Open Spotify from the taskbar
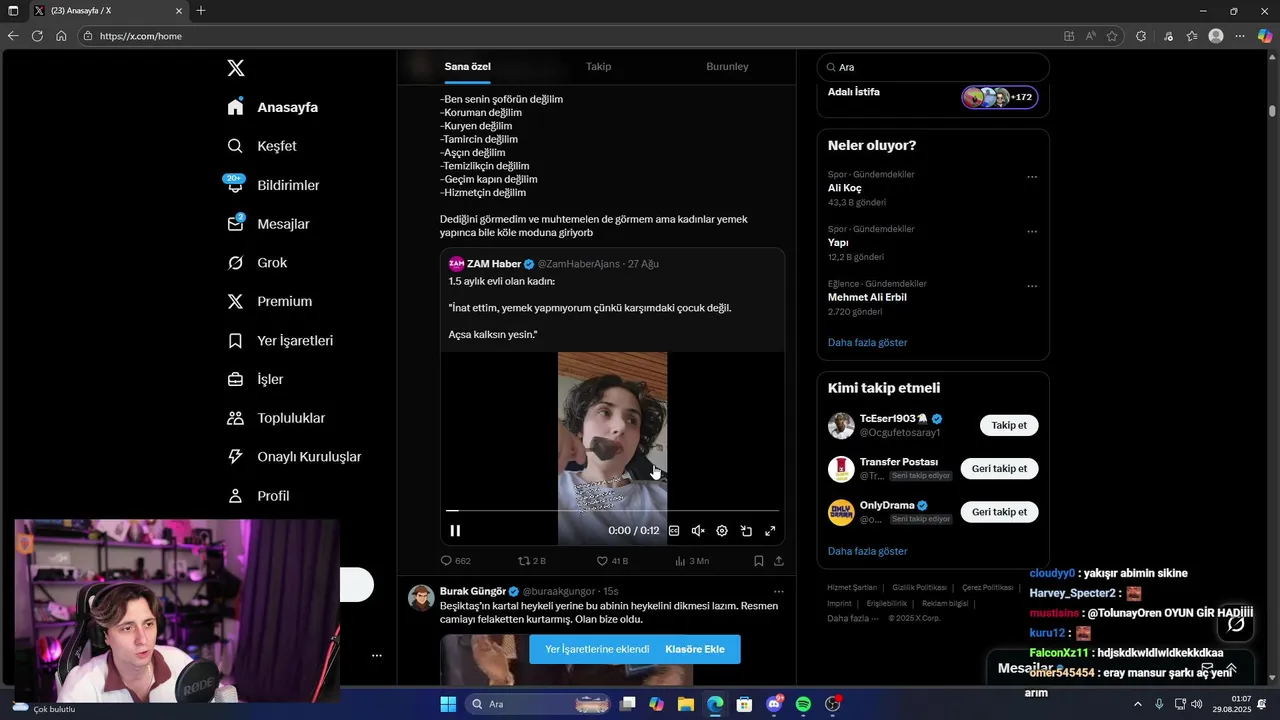Screen dimensions: 1280x720 [x=803, y=704]
